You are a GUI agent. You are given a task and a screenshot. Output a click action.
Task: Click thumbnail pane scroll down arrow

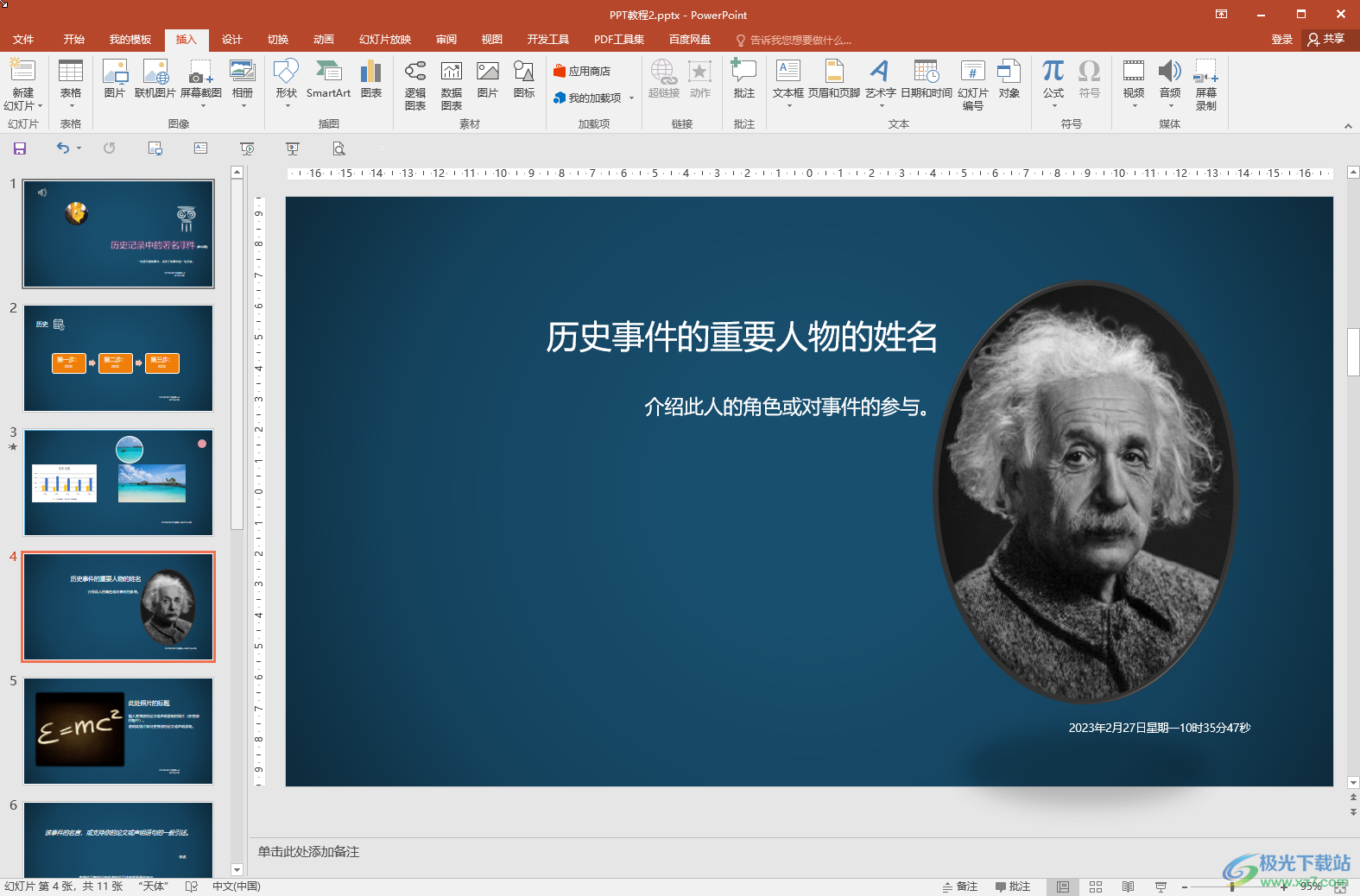click(237, 870)
